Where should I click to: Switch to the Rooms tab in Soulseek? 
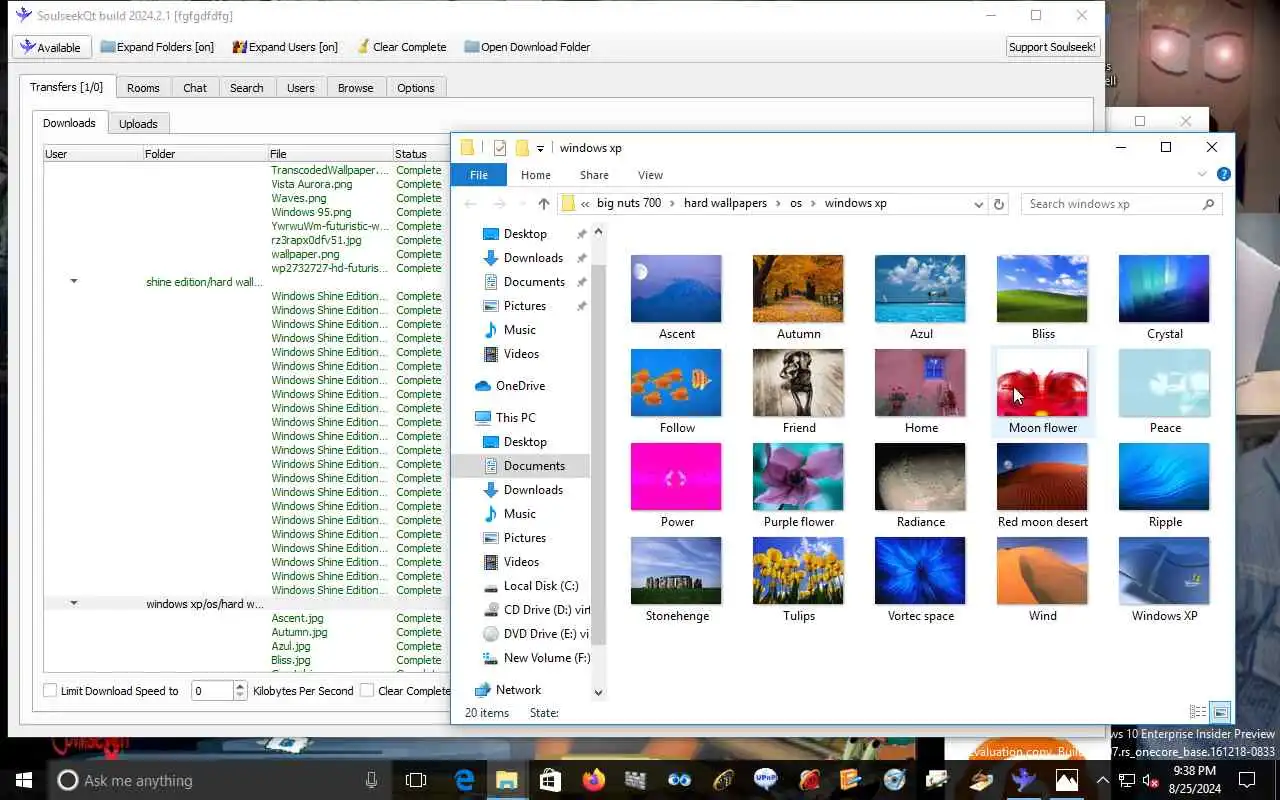[x=143, y=88]
